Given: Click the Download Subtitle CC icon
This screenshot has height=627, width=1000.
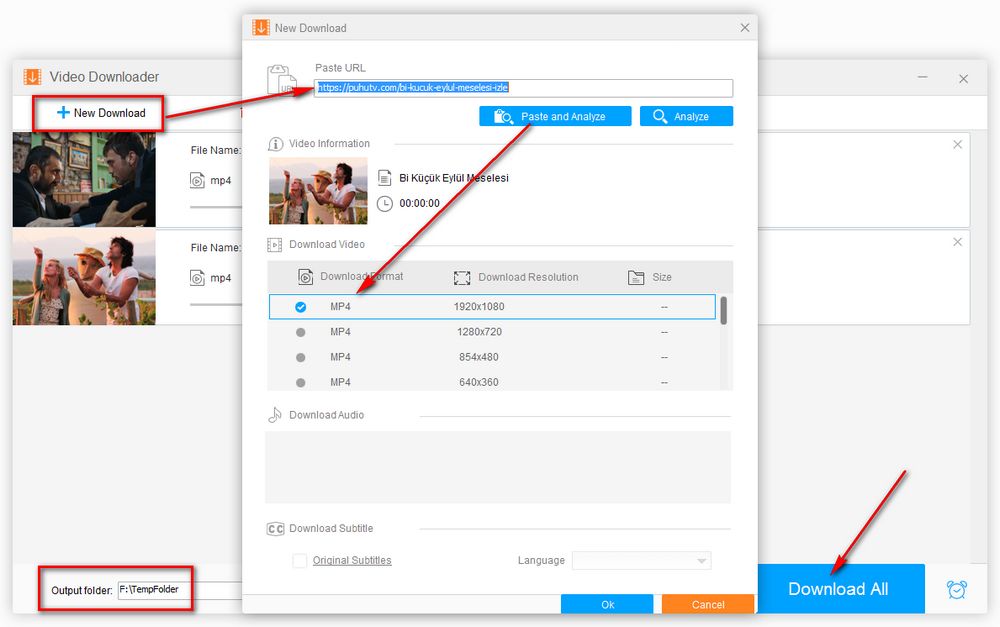Looking at the screenshot, I should (x=275, y=529).
